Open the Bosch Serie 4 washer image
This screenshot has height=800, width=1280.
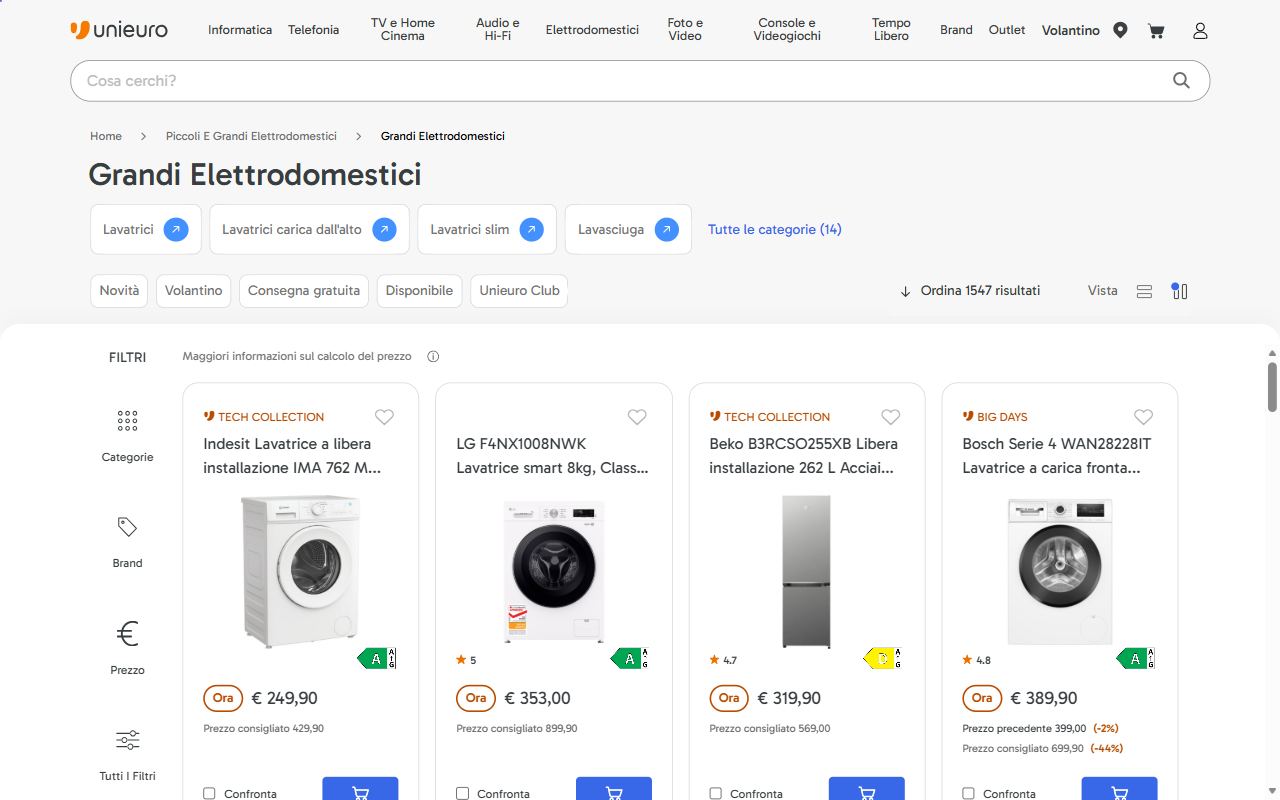point(1059,571)
